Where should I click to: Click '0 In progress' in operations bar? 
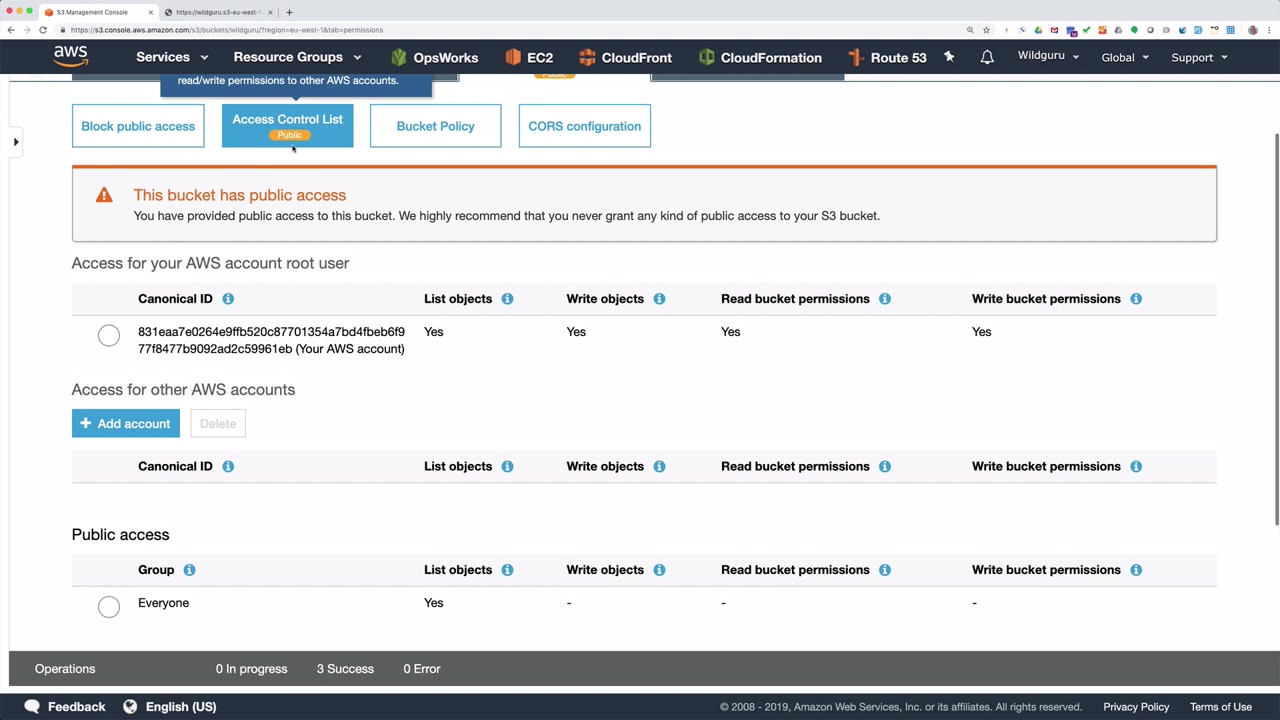[x=251, y=669]
